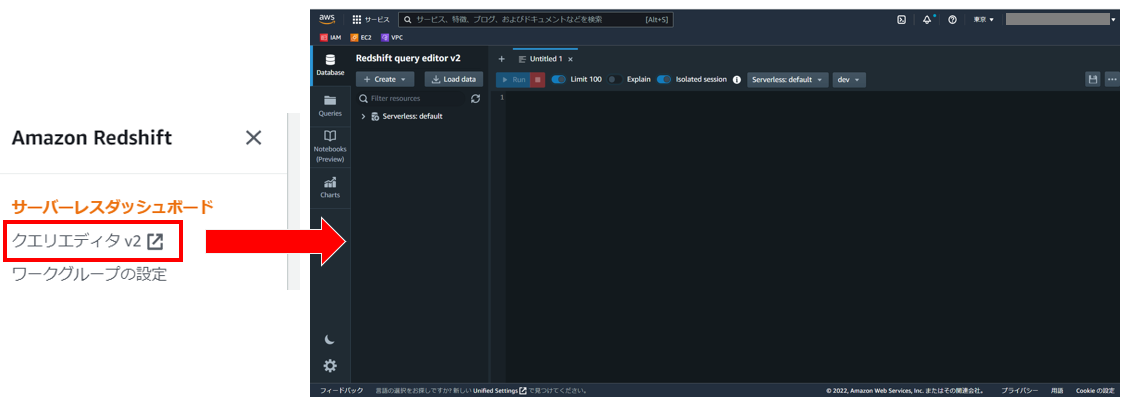This screenshot has height=402, width=1123.
Task: Open the help question mark icon
Action: pyautogui.click(x=953, y=20)
